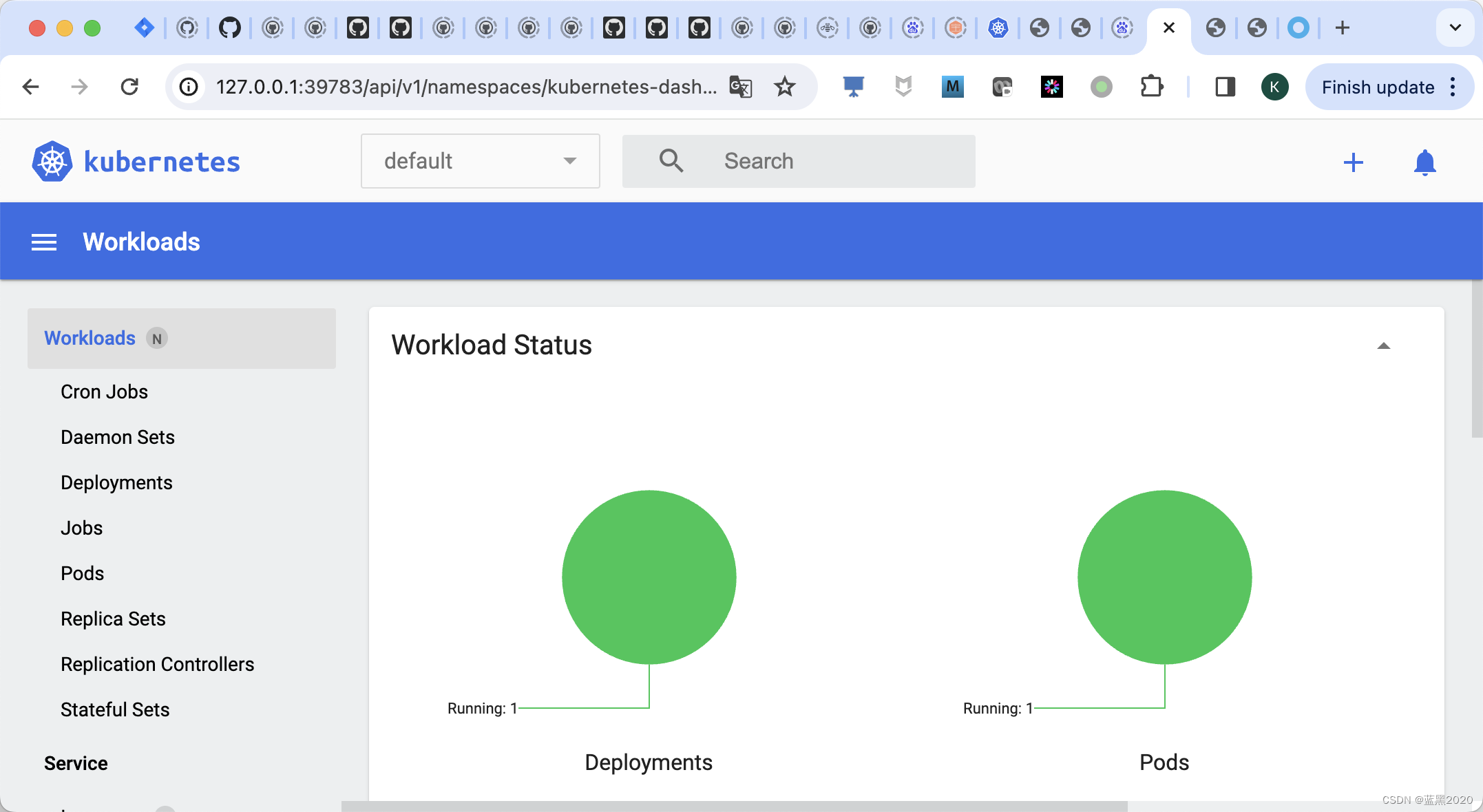Open the create new resource plus icon
Screen dimensions: 1483x812
(x=1353, y=162)
